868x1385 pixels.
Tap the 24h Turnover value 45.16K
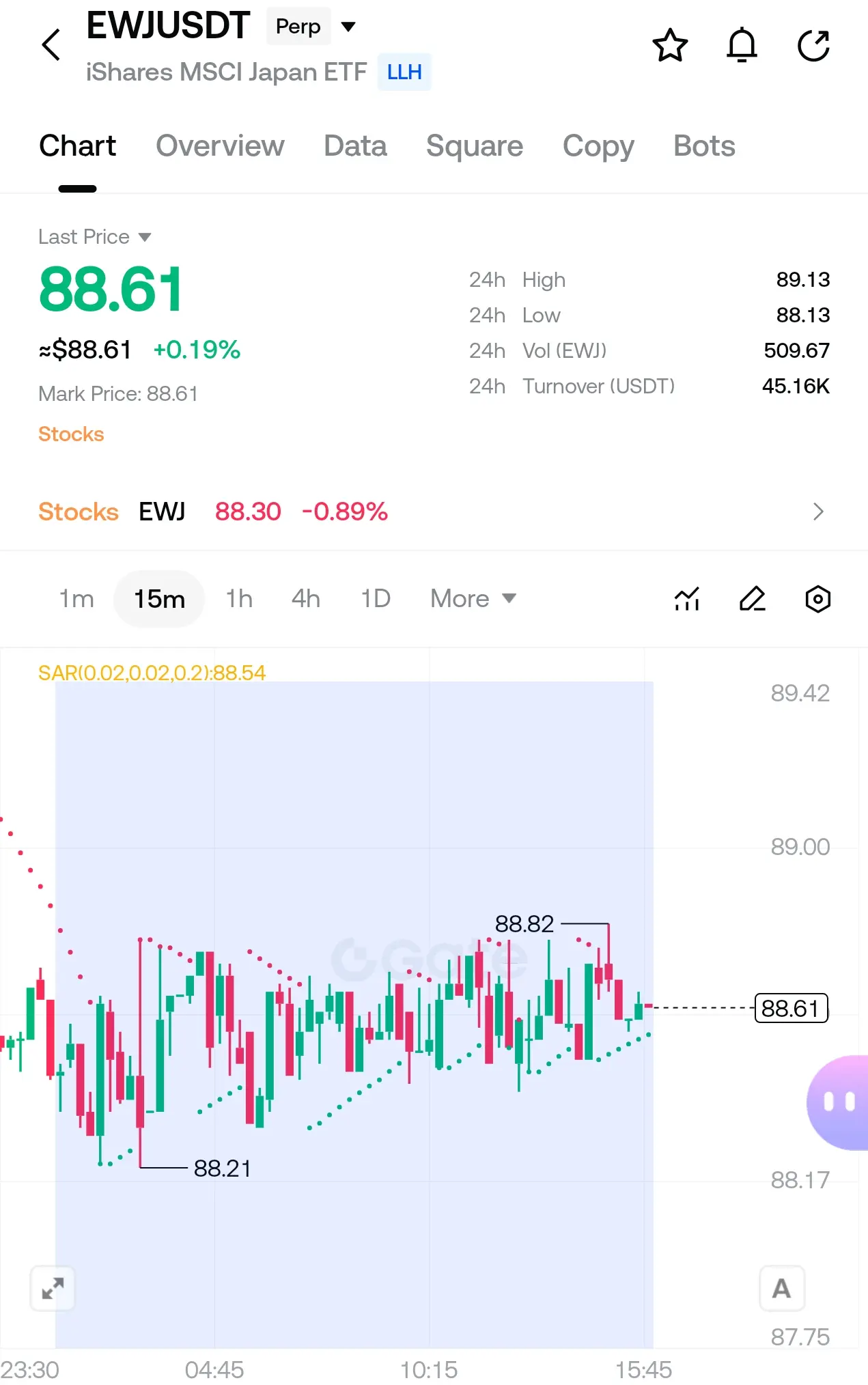point(796,386)
